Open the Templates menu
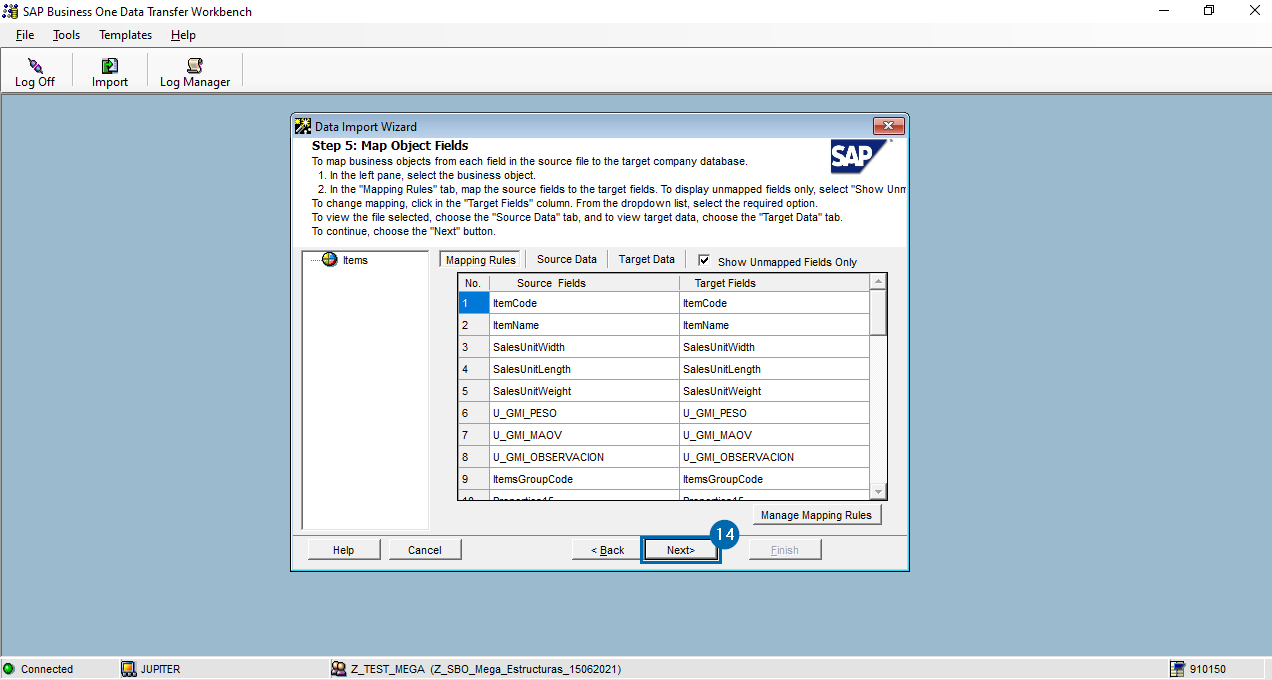The image size is (1272, 680). point(125,35)
